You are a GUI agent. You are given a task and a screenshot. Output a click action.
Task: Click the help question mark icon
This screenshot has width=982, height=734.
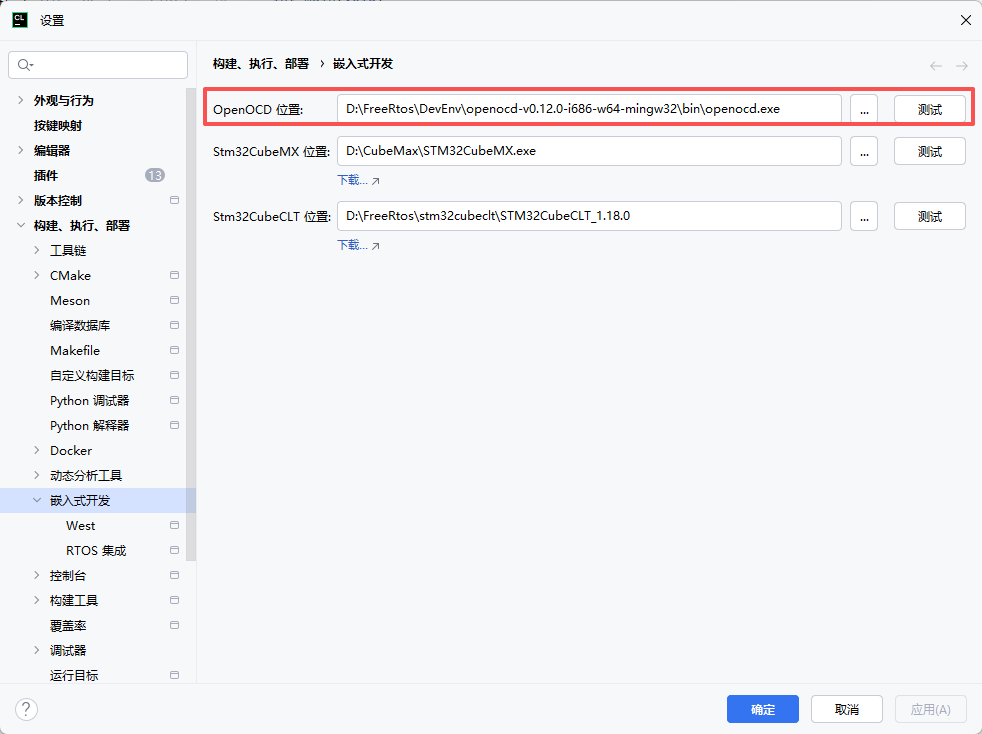coord(26,710)
